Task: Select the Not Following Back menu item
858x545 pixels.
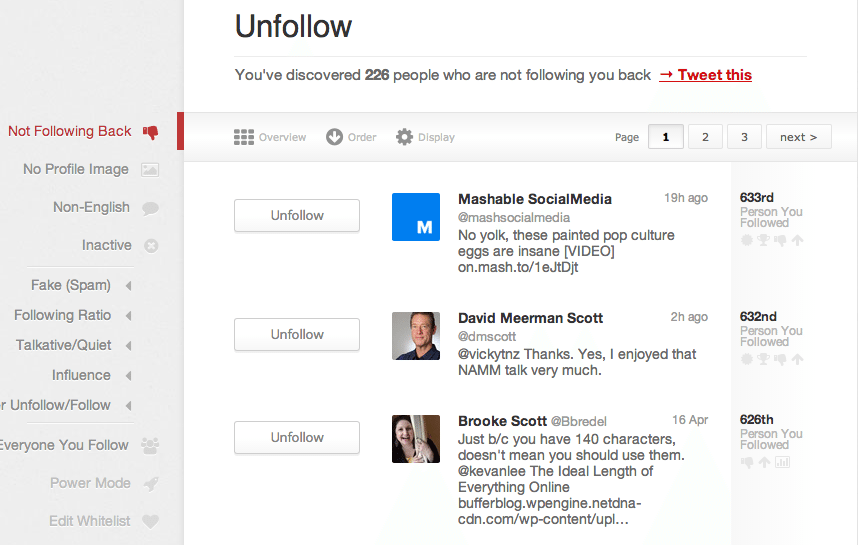Action: coord(70,131)
